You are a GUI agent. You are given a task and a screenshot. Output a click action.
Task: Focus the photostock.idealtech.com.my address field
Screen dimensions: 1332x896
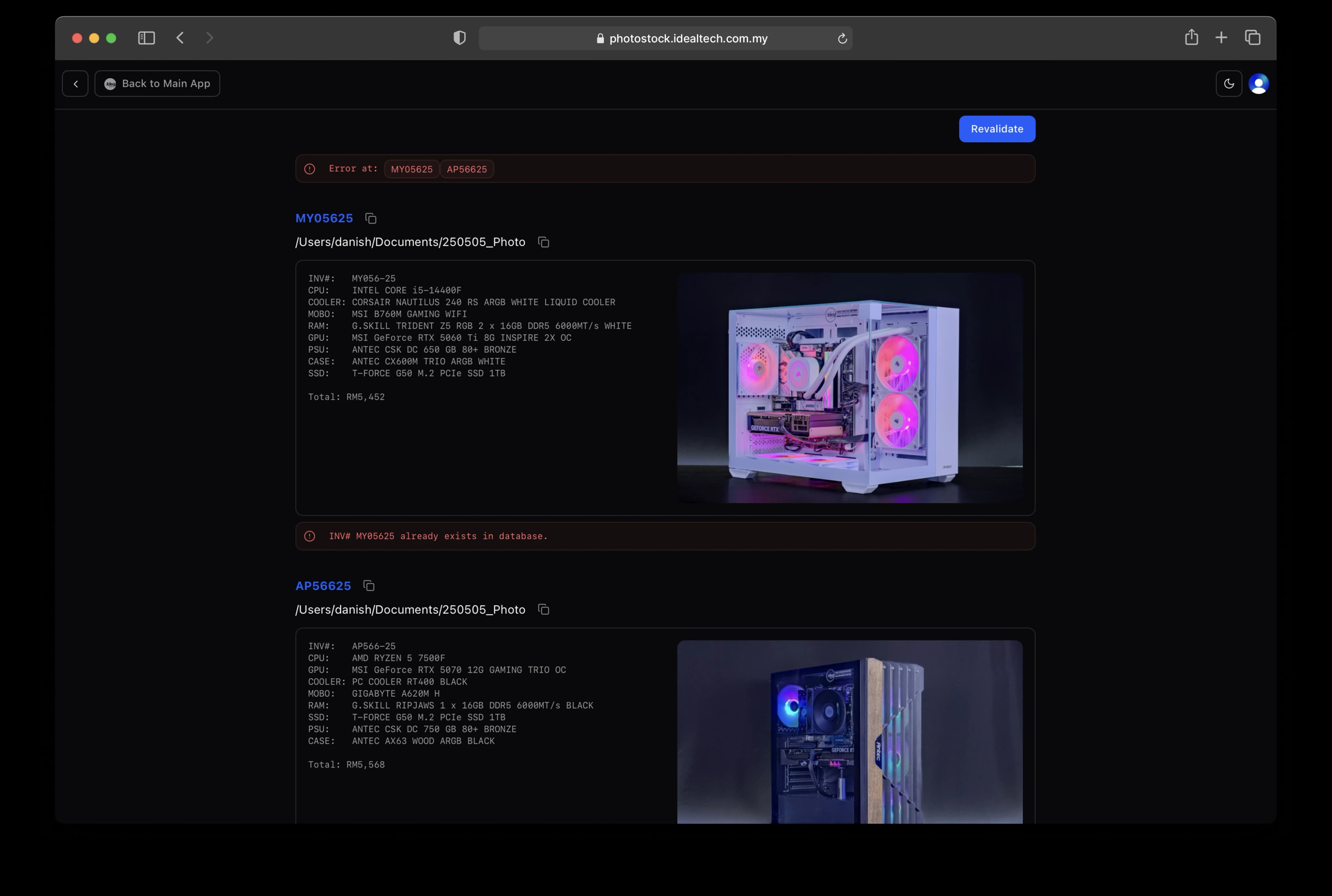tap(665, 38)
